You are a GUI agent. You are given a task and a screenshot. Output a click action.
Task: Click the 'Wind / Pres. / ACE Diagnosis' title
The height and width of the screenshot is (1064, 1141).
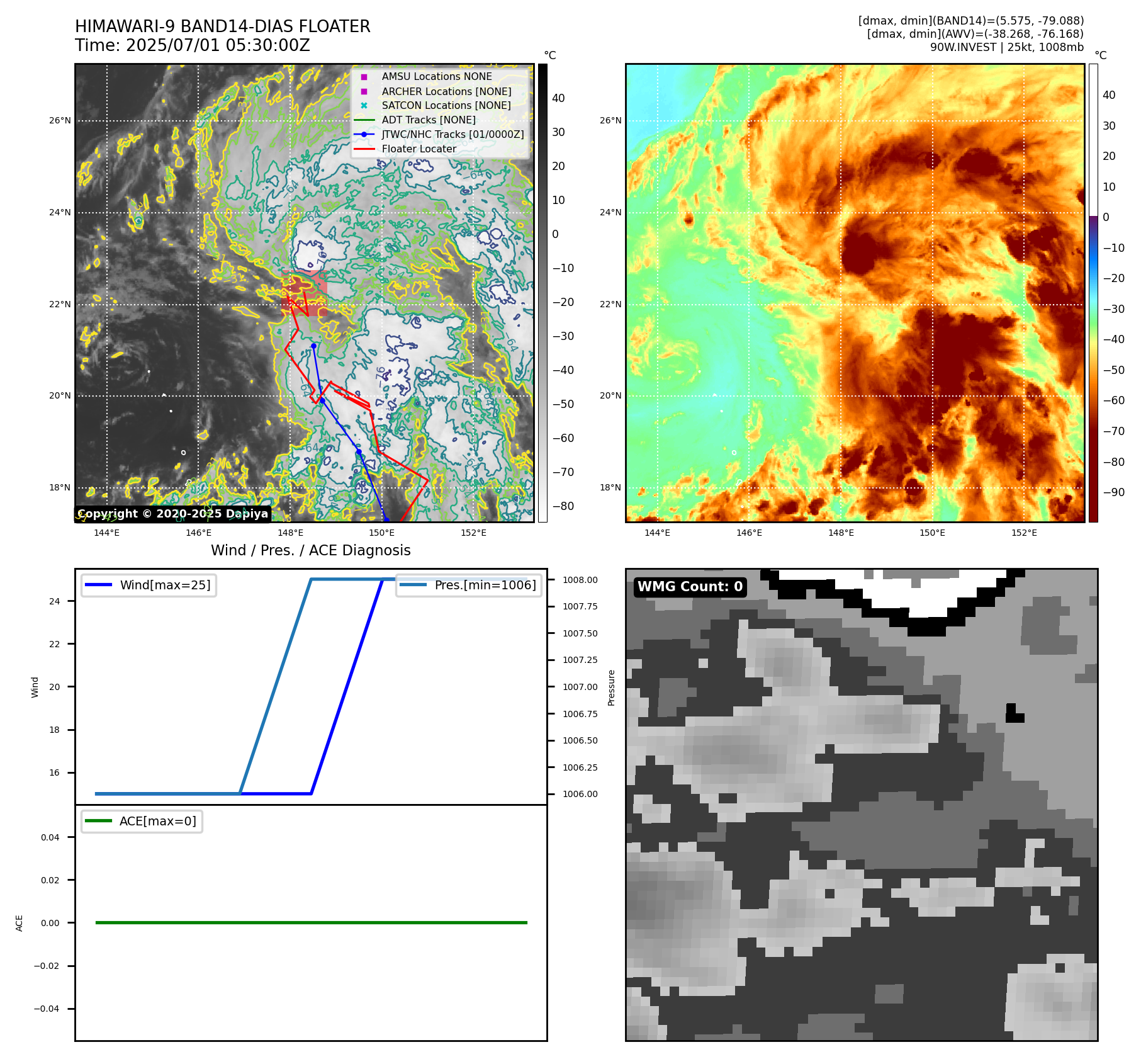[311, 550]
